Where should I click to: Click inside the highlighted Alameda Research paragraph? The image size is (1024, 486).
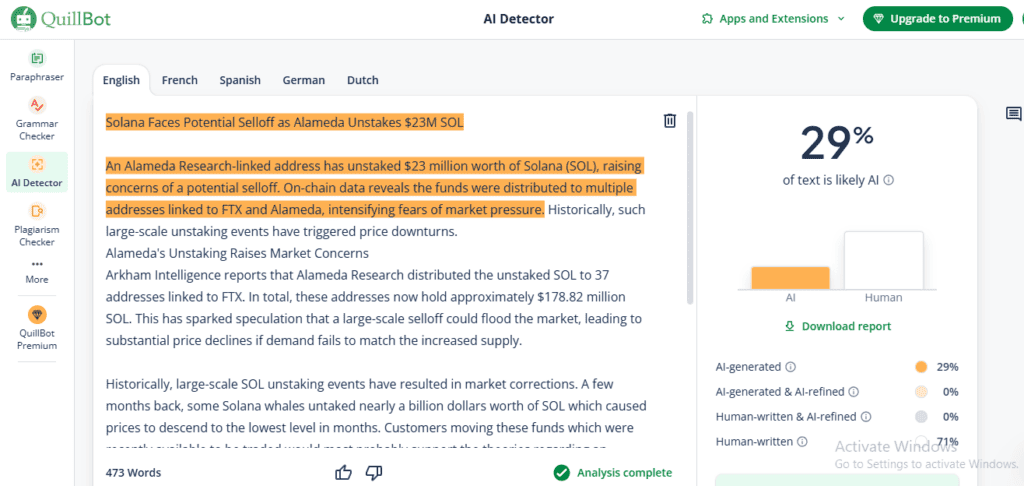(374, 187)
